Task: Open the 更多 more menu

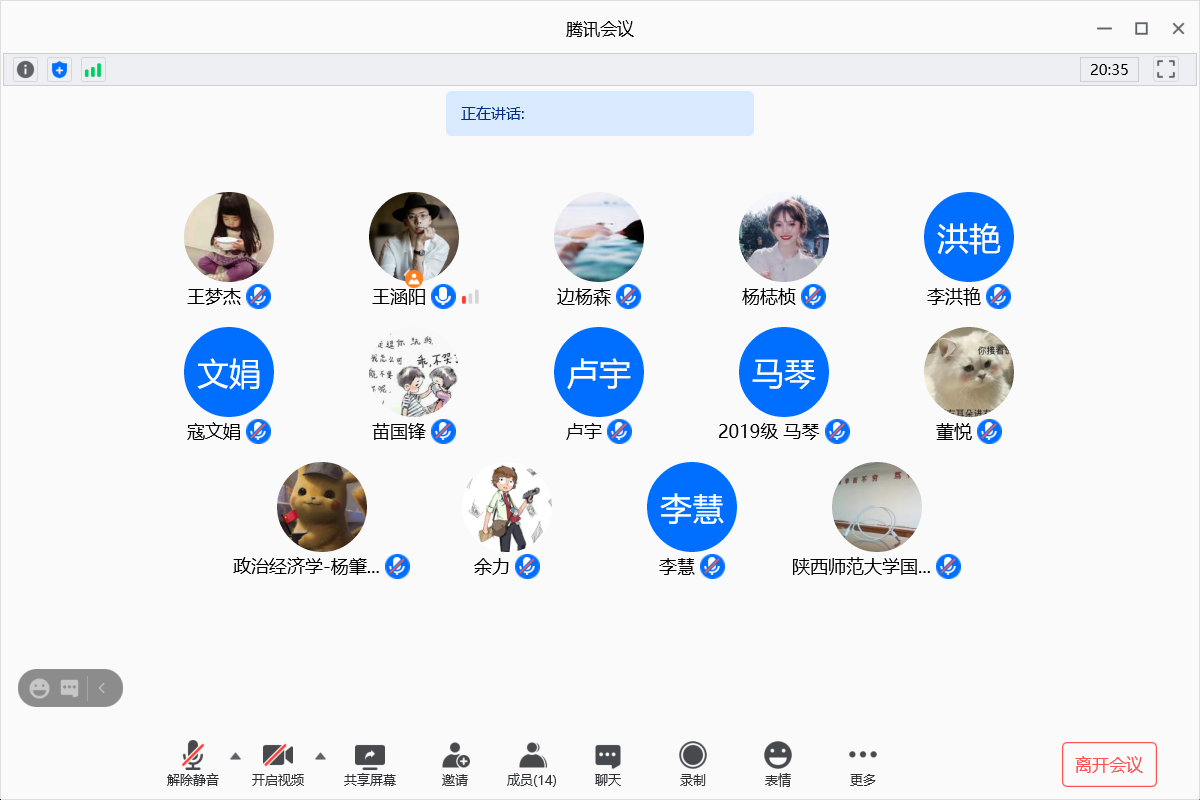Action: point(862,764)
